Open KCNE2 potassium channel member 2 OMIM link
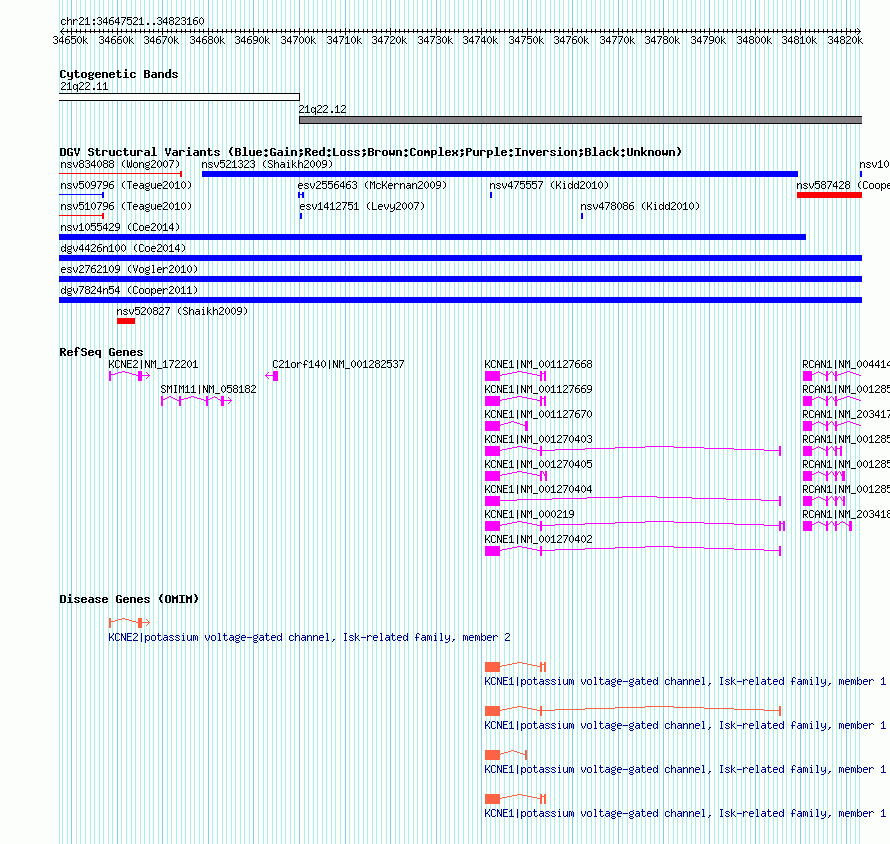 click(x=309, y=637)
